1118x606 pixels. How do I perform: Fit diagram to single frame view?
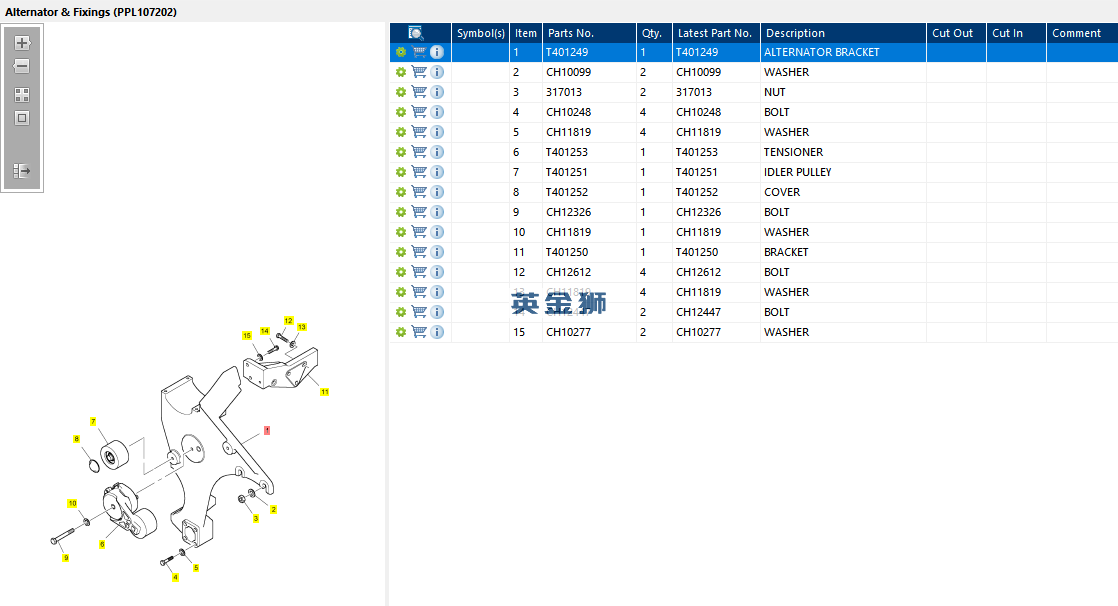[x=22, y=118]
